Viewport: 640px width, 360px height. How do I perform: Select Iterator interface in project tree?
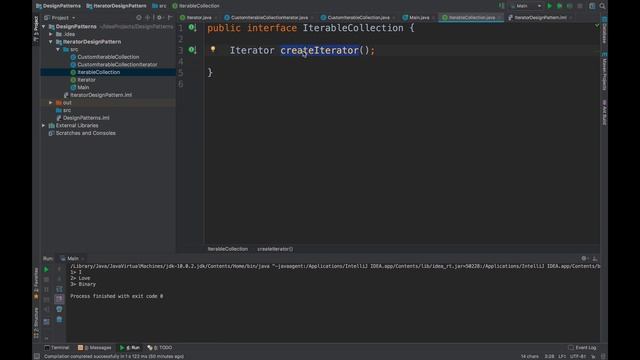pos(86,80)
